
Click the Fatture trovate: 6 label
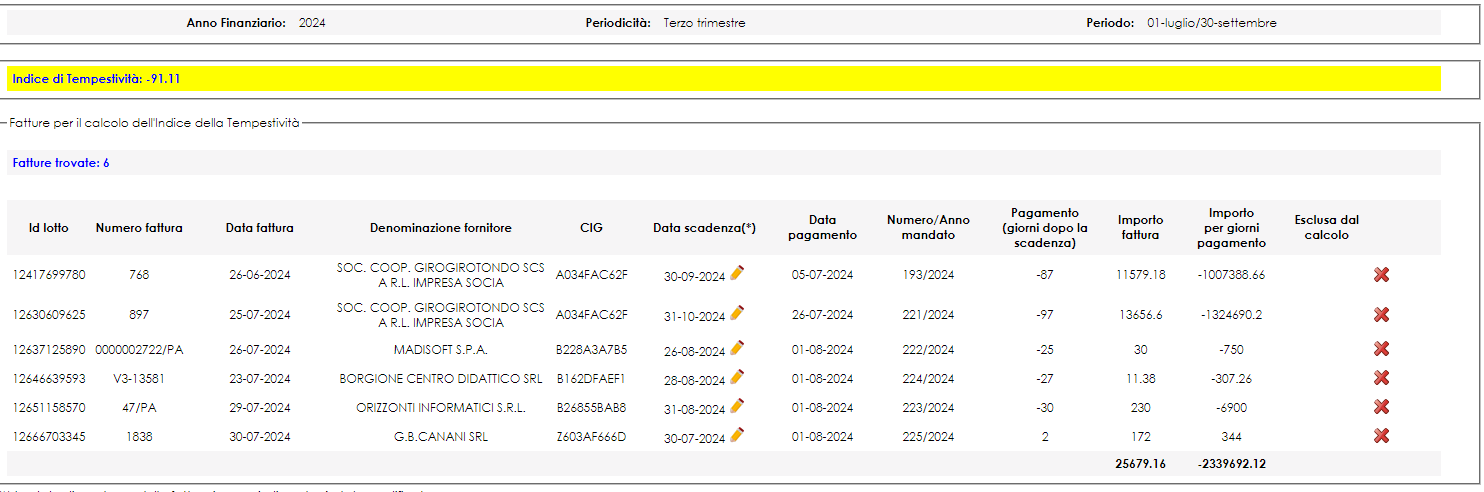coord(61,163)
